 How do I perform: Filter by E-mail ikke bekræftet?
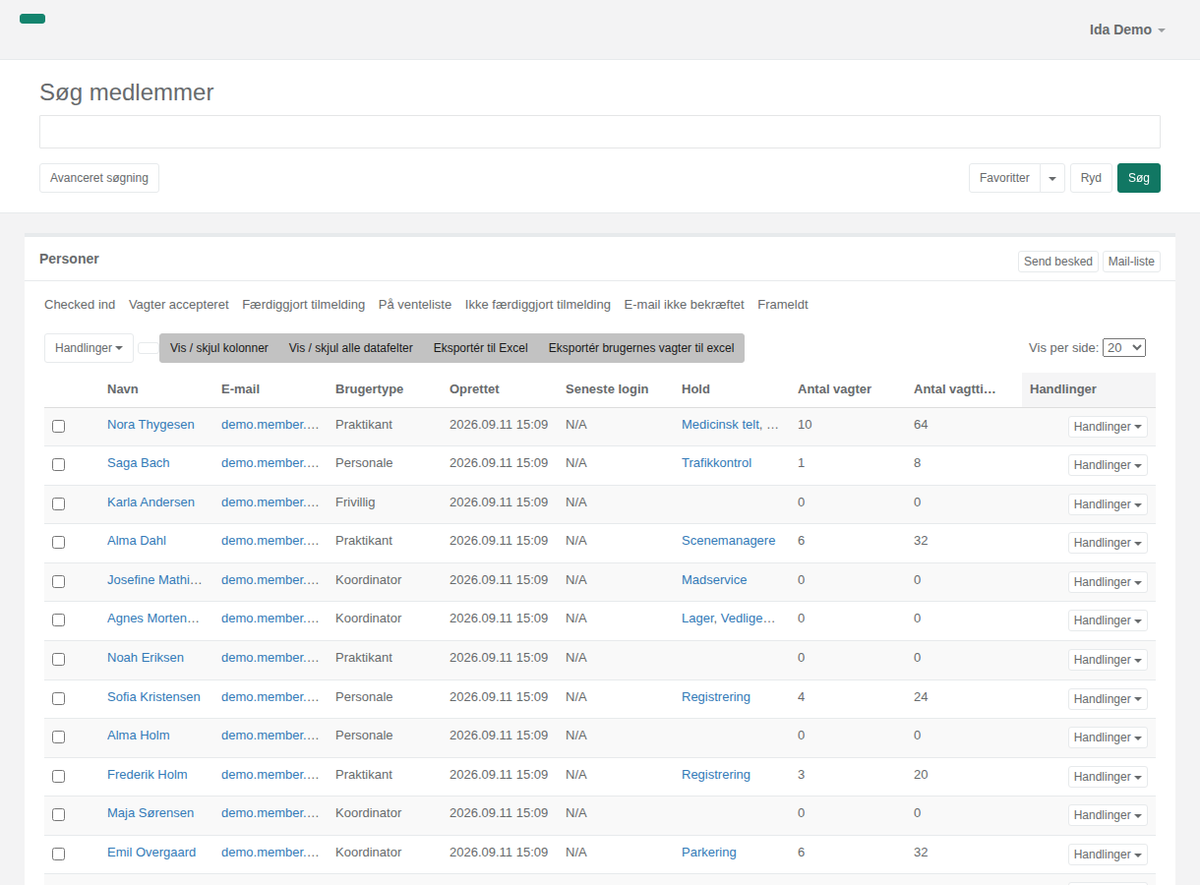[684, 305]
